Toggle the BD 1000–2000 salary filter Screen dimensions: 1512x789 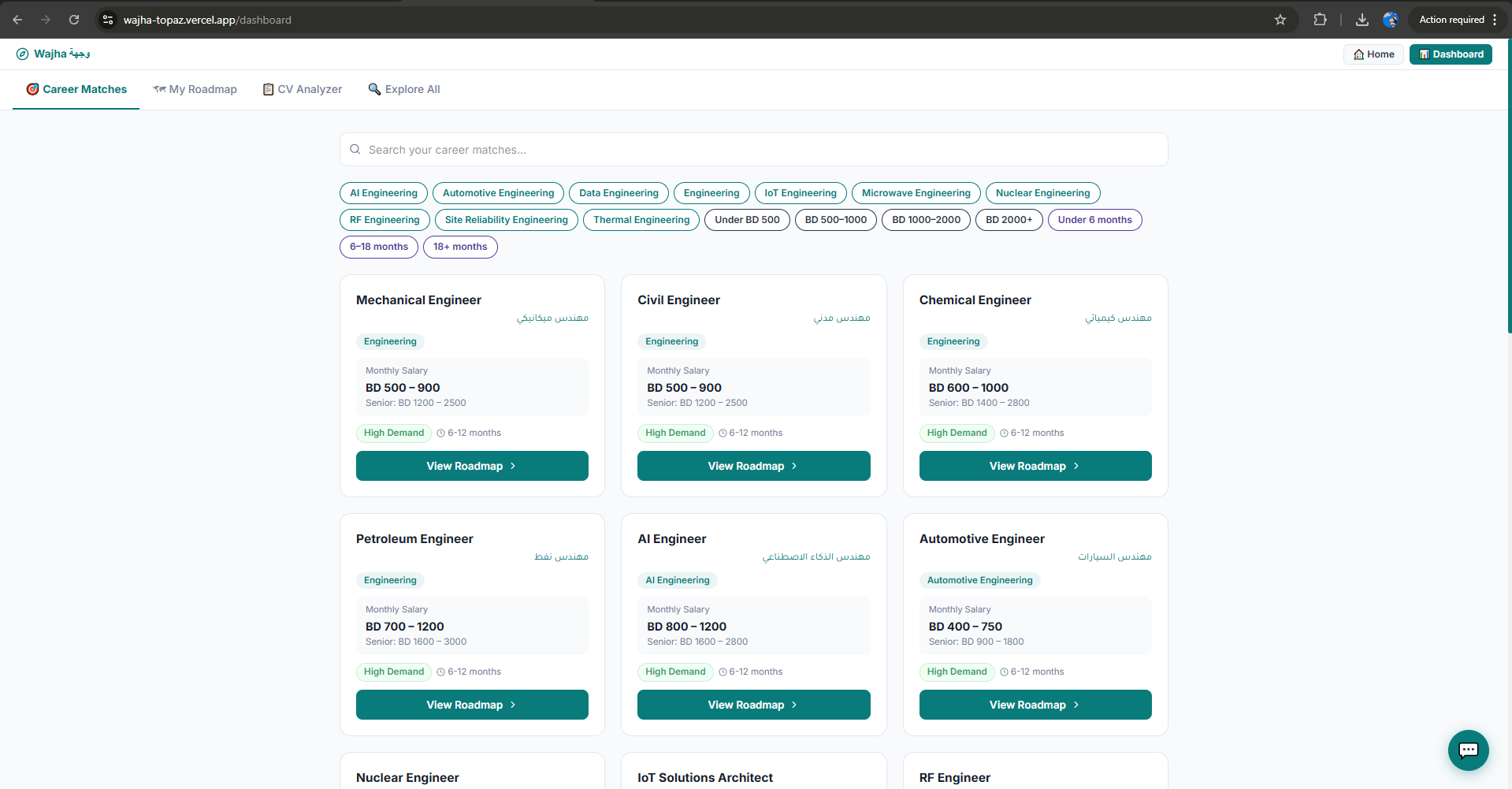pos(927,220)
